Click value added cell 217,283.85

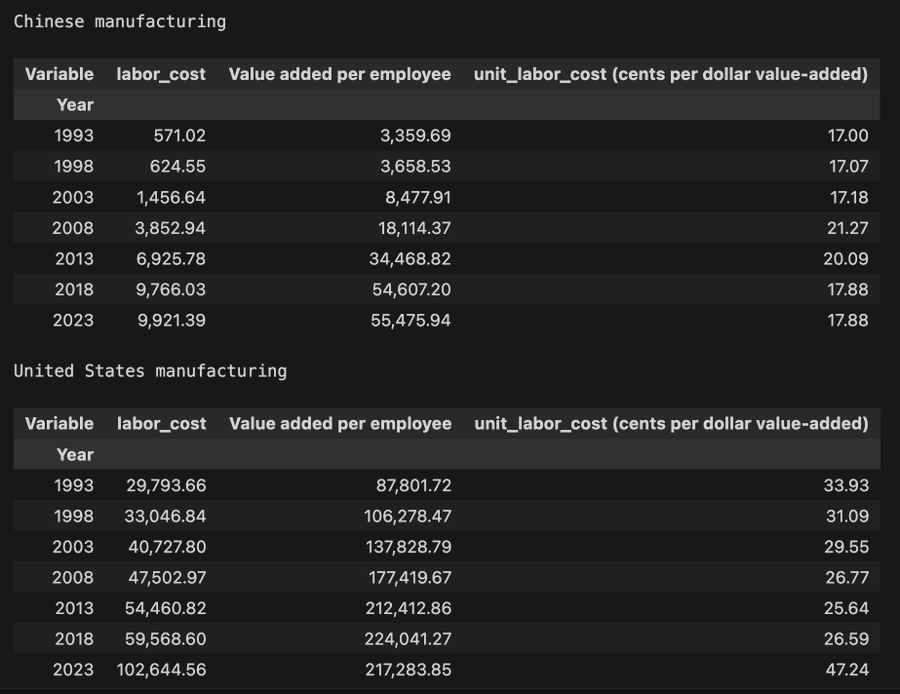(409, 670)
